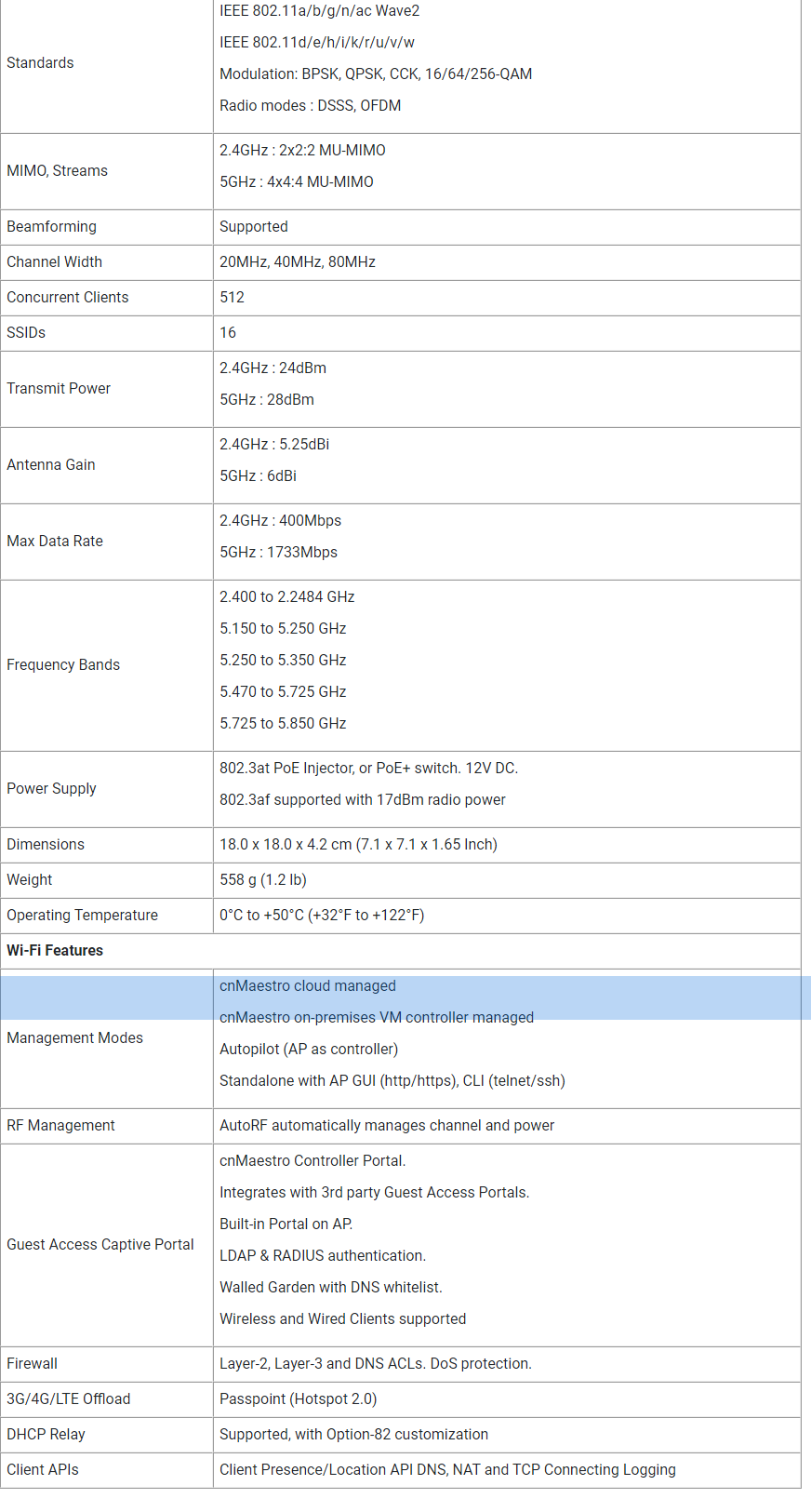
Task: Click the 'Passpoint (Hotspot 2.0)' cell
Action: point(298,1399)
